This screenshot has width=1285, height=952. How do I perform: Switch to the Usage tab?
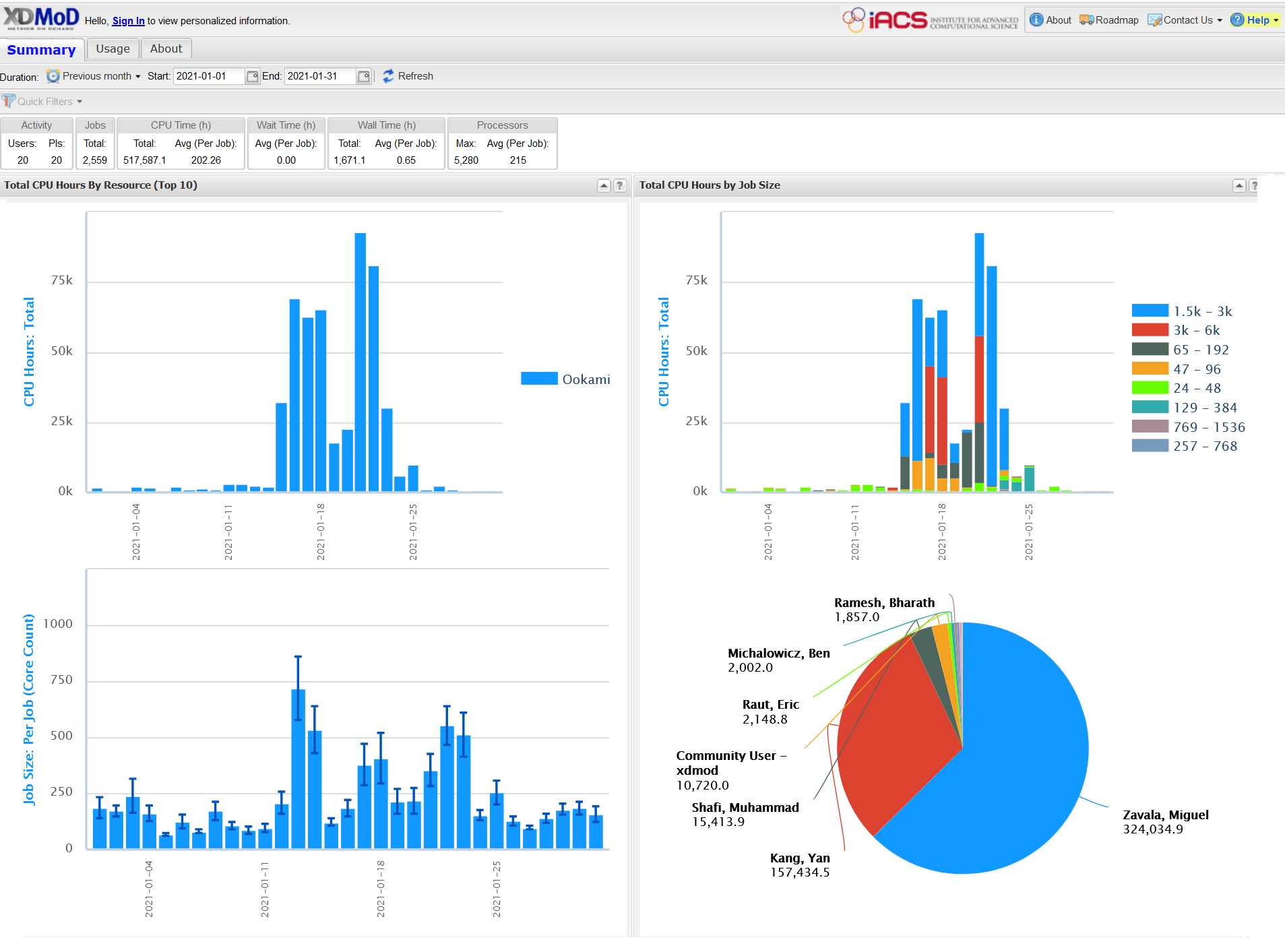[x=113, y=49]
